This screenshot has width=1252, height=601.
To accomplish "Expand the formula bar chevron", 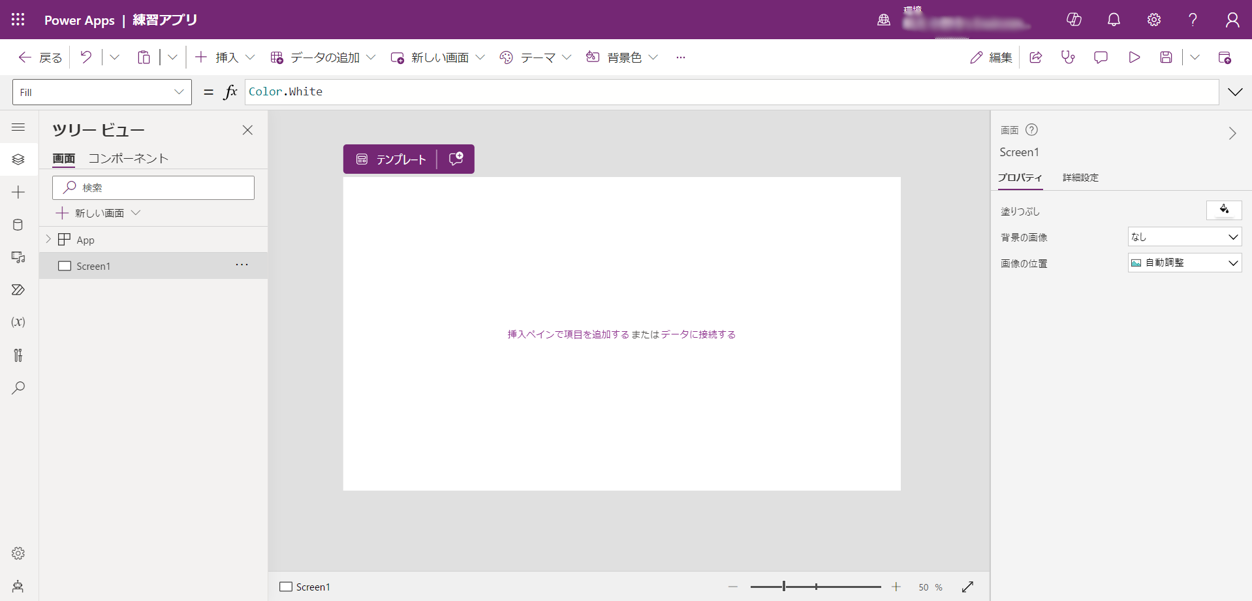I will (1236, 92).
